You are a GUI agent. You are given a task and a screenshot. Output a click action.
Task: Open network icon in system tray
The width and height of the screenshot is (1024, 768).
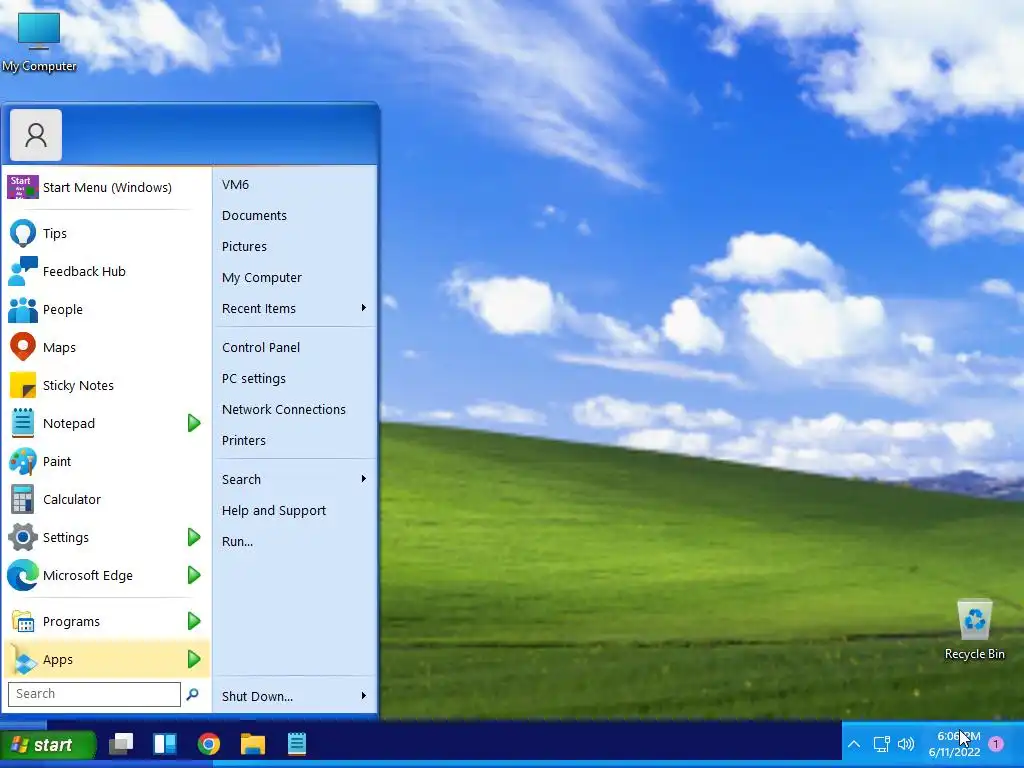pyautogui.click(x=882, y=744)
